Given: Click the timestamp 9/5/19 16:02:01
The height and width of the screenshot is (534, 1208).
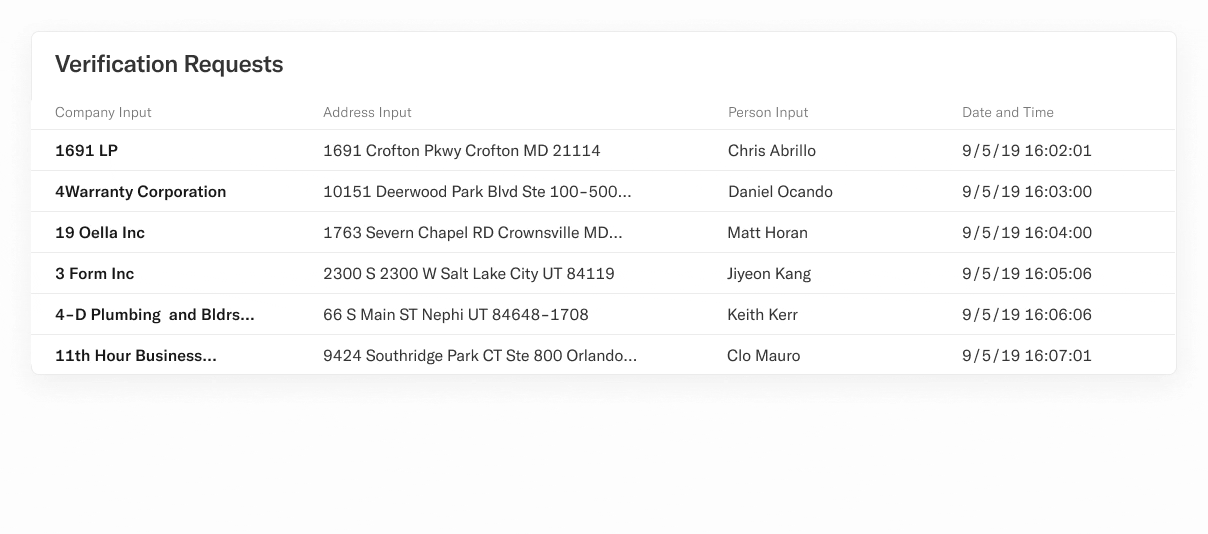Looking at the screenshot, I should tap(1027, 151).
